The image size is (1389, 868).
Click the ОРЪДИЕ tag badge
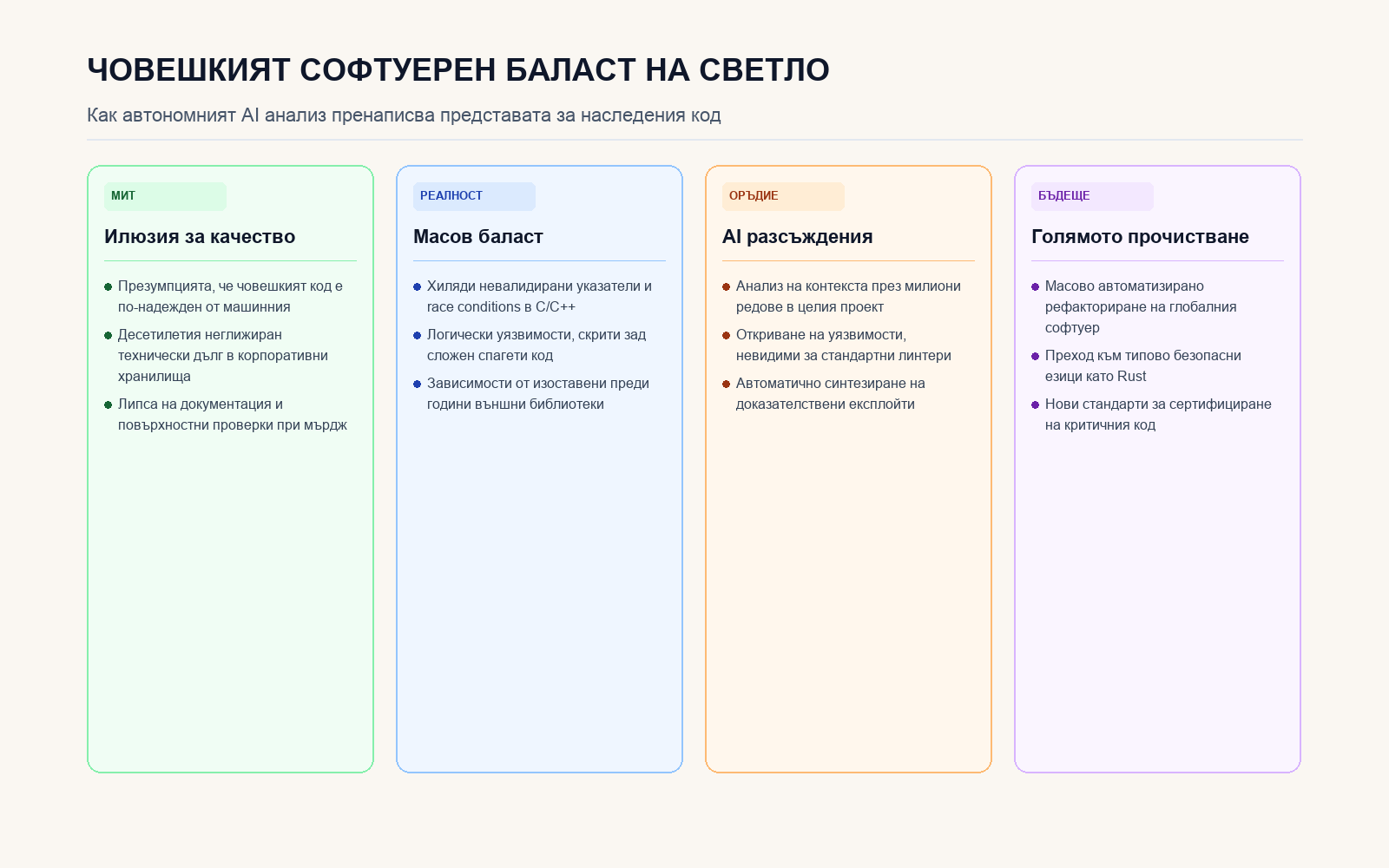pos(783,196)
